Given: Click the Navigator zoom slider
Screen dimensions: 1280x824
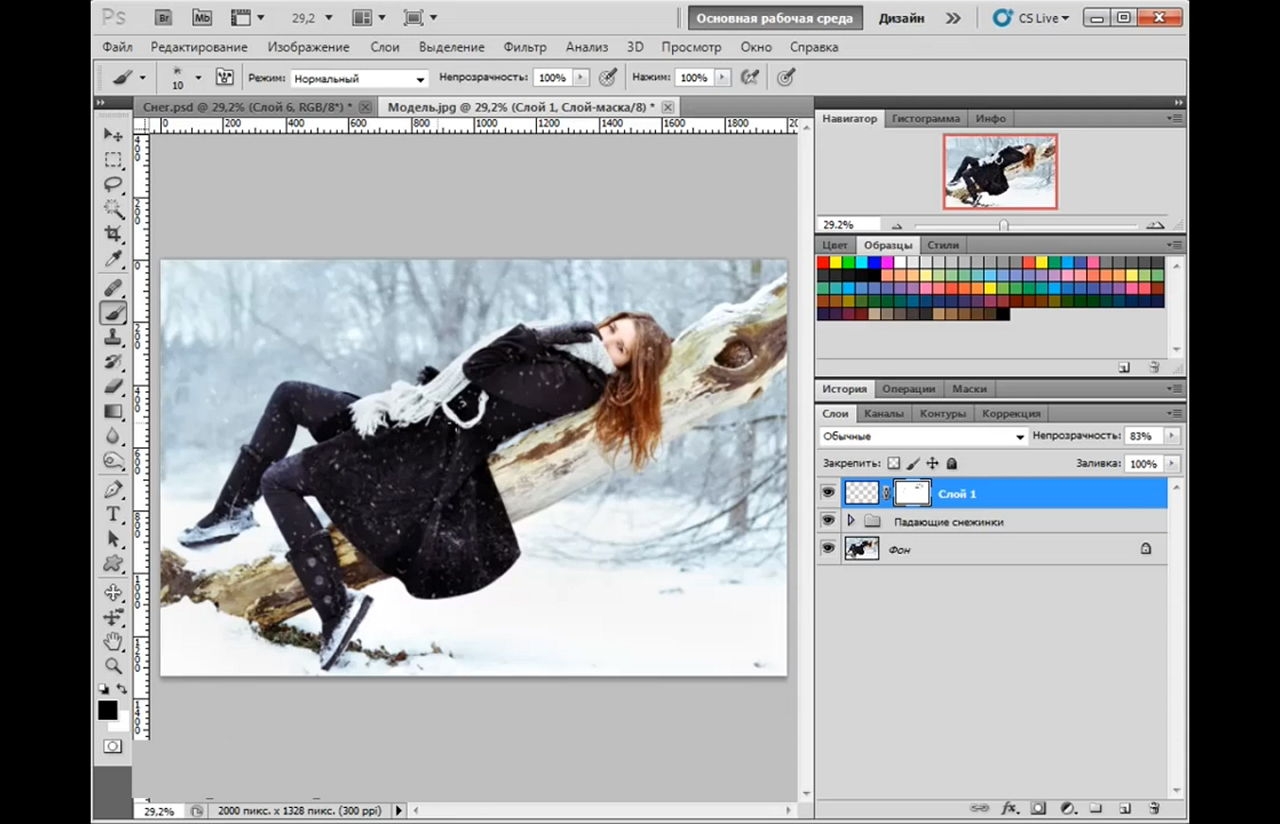Looking at the screenshot, I should pos(1003,225).
